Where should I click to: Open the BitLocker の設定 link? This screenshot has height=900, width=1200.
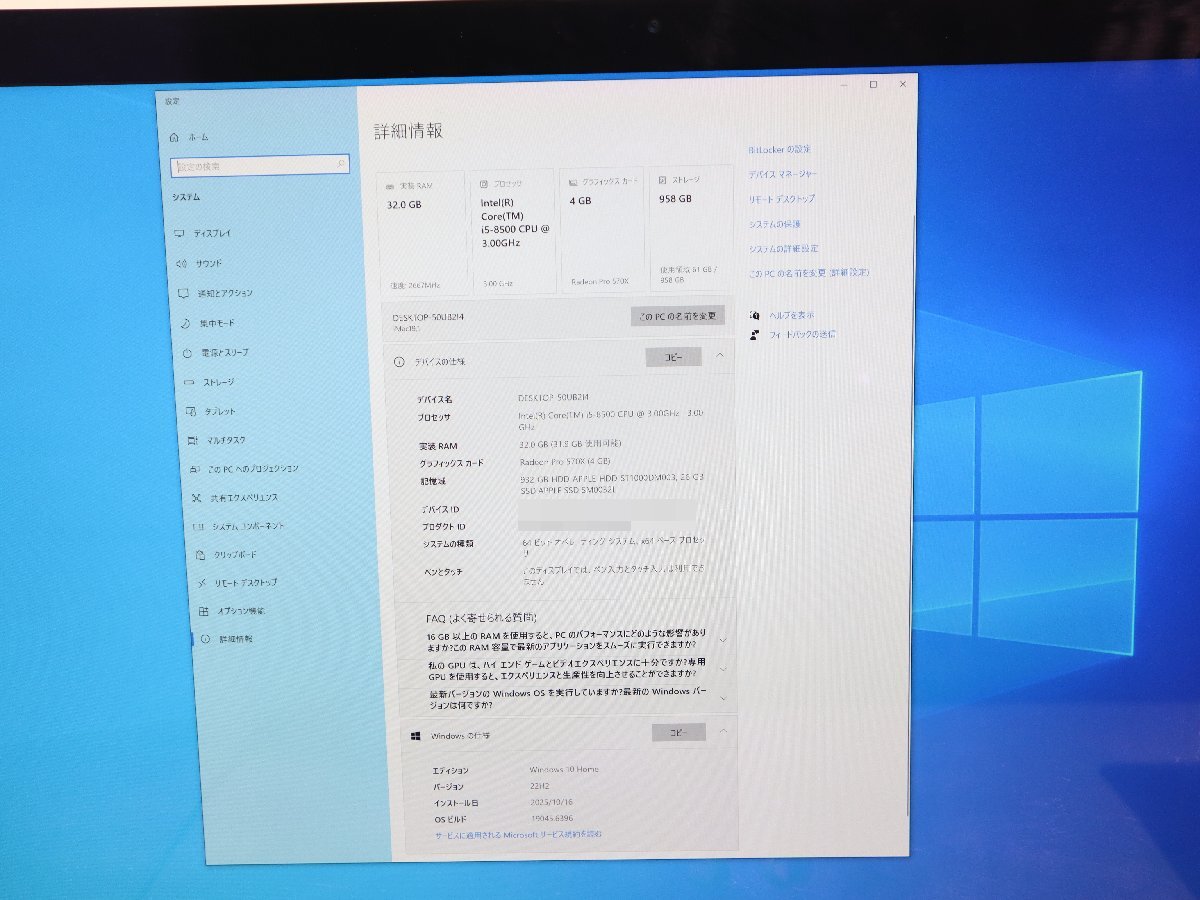tap(780, 150)
